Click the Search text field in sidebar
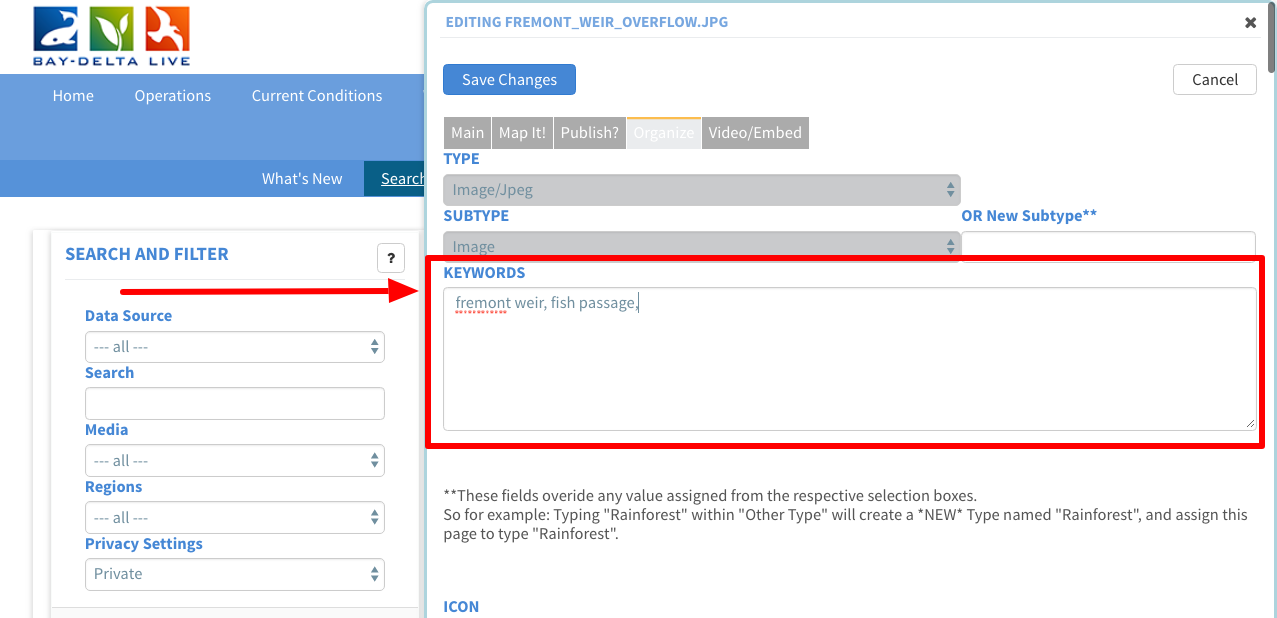Image resolution: width=1277 pixels, height=618 pixels. point(235,404)
